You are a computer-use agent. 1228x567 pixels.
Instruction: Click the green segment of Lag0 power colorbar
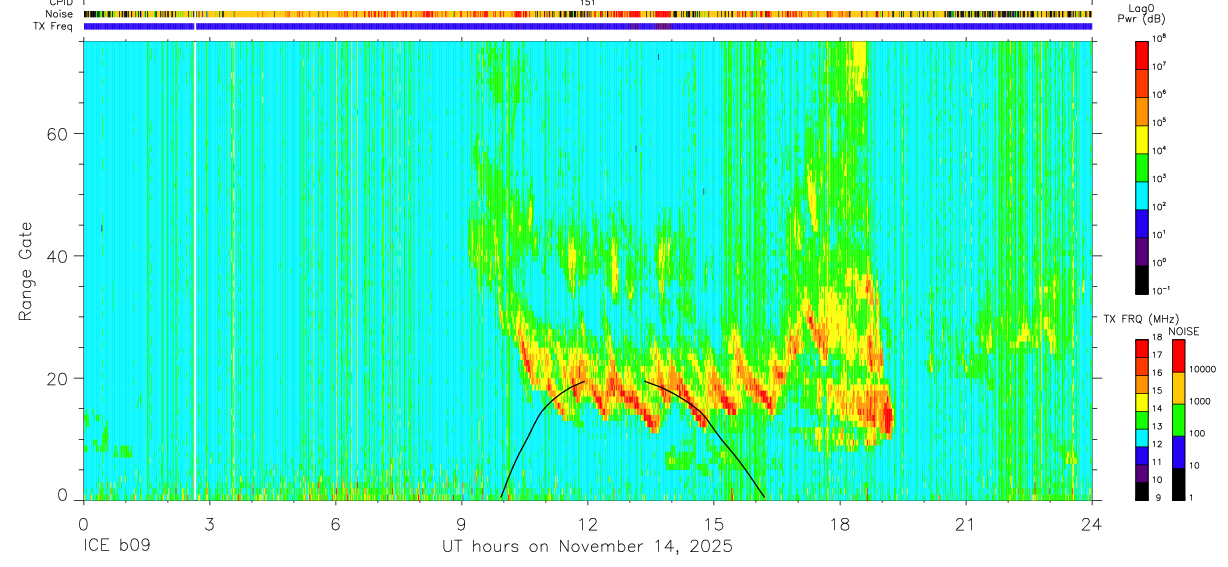tap(1142, 168)
